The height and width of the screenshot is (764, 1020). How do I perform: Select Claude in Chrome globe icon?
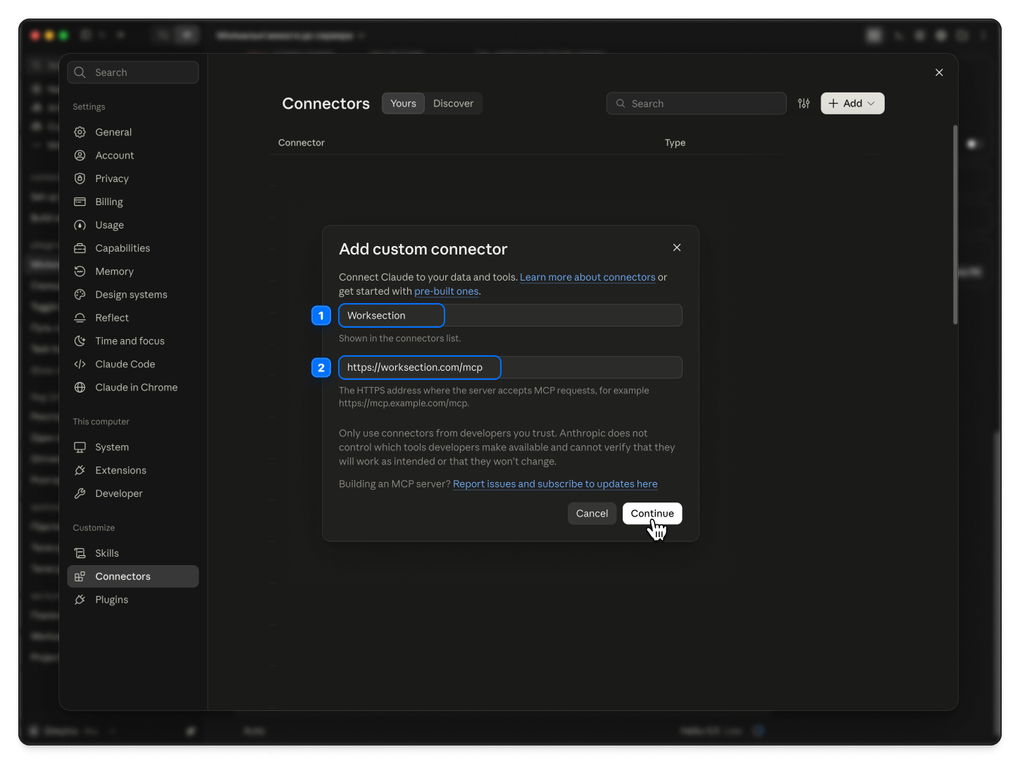(80, 387)
